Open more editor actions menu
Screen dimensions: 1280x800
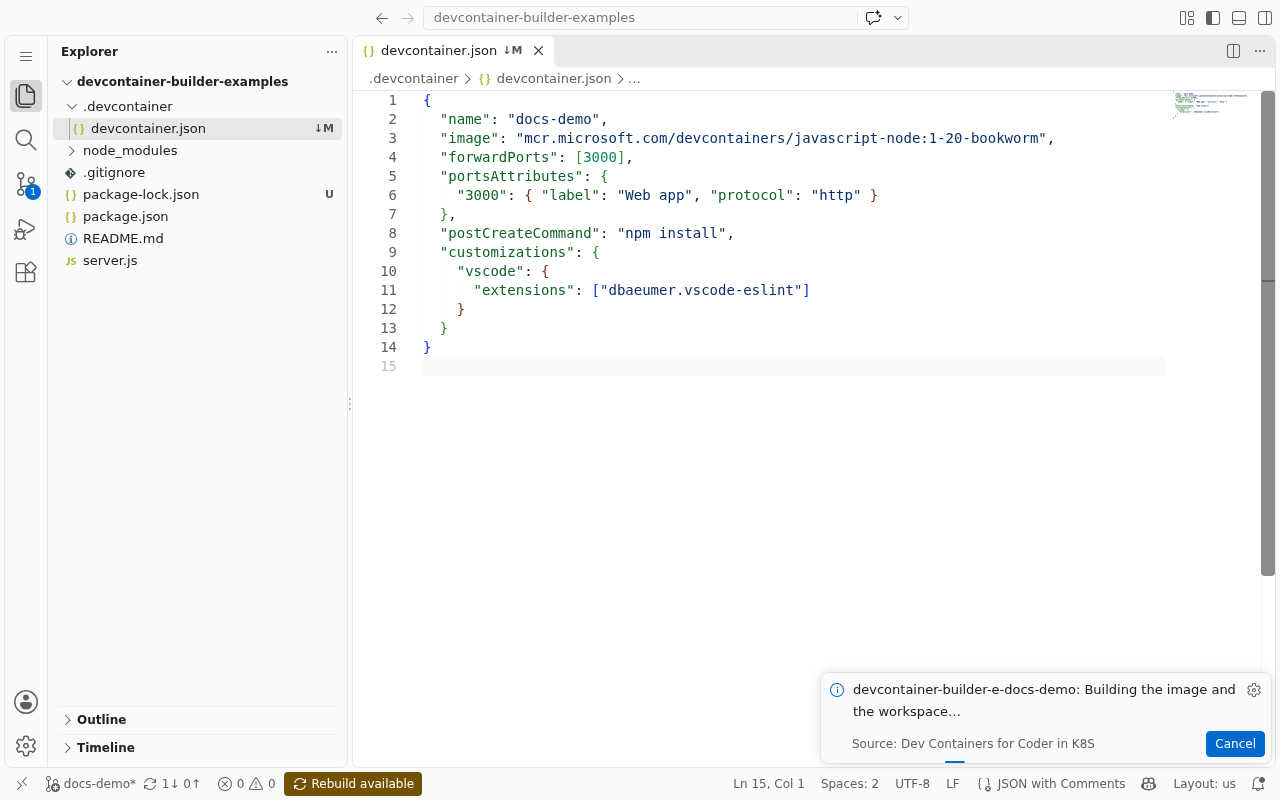click(x=1260, y=51)
